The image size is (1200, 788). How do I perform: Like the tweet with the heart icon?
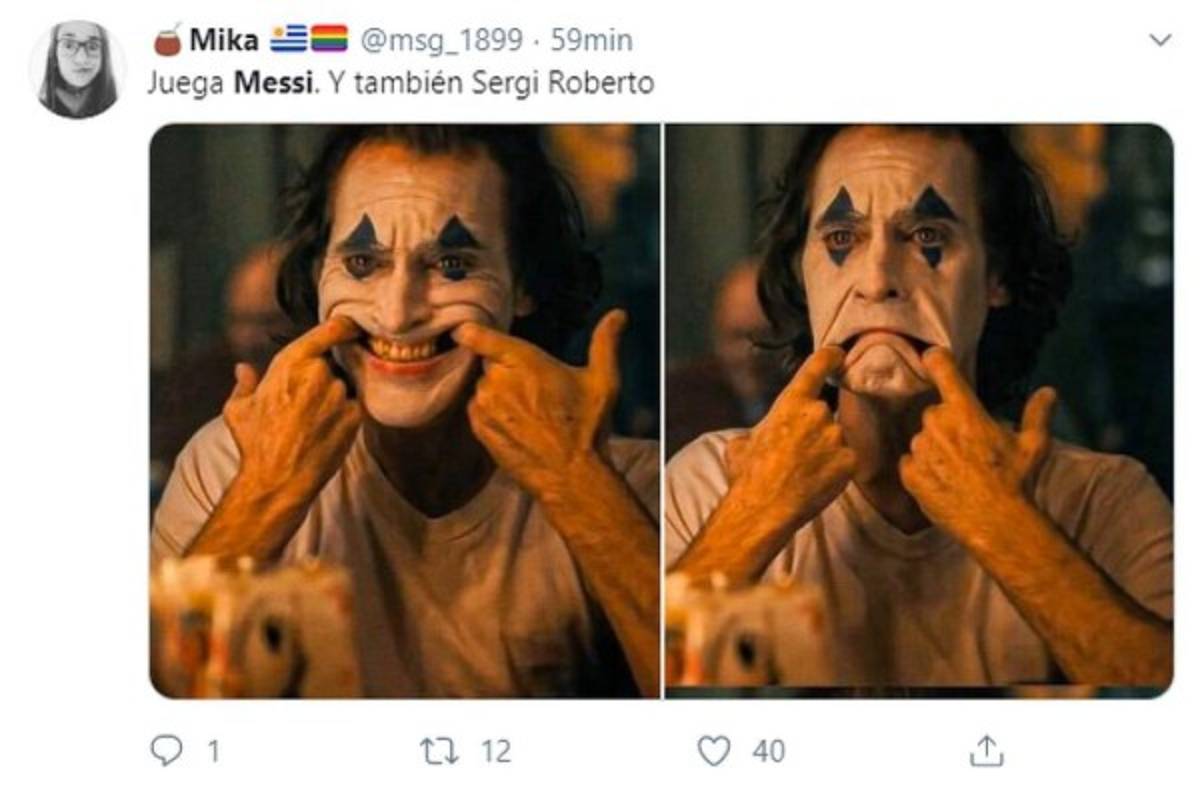click(713, 750)
